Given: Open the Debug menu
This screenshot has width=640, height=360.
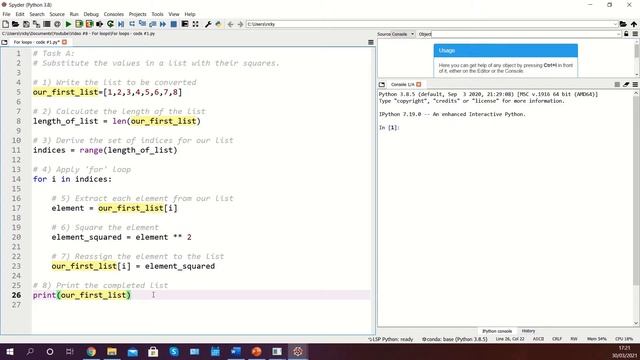Looking at the screenshot, I should point(91,14).
